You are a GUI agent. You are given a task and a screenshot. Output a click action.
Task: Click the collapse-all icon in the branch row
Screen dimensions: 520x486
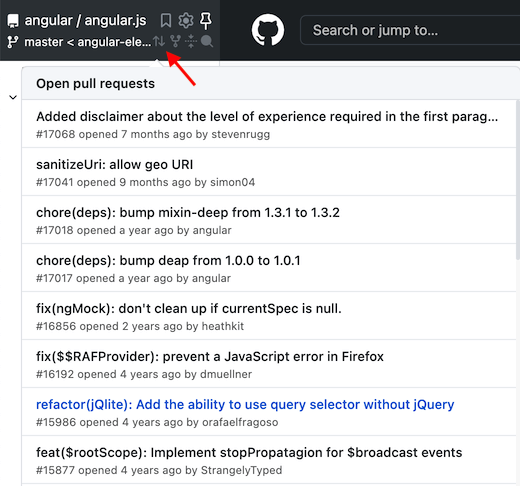coord(191,41)
